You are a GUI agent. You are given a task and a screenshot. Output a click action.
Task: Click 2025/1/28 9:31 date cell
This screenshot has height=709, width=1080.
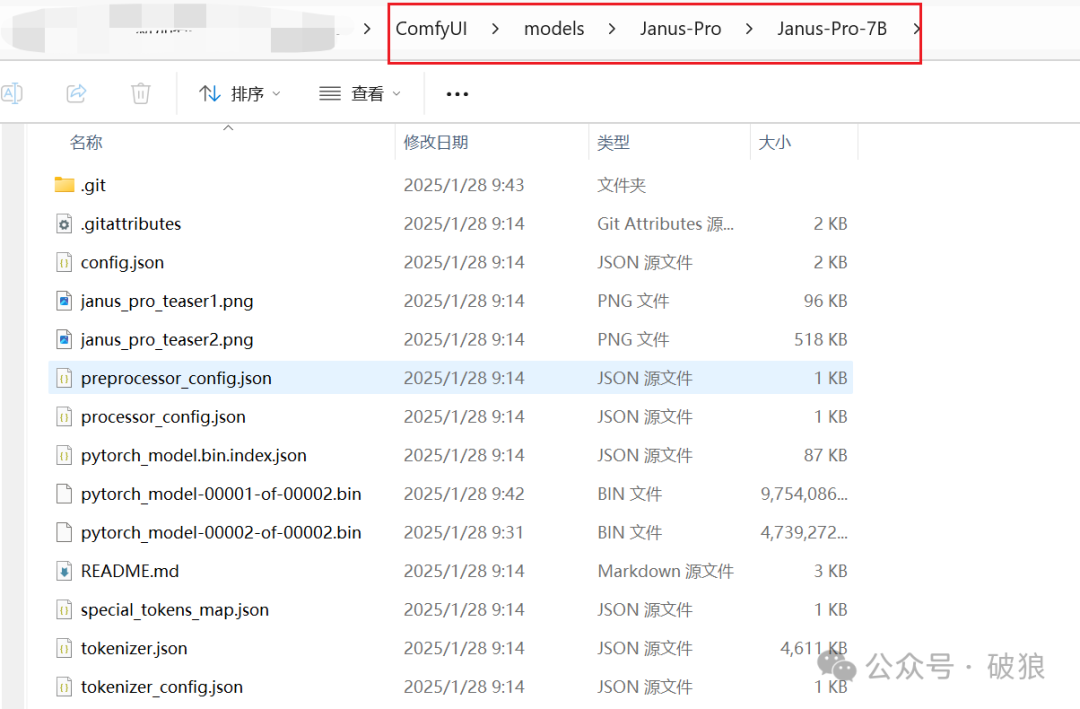tap(464, 533)
